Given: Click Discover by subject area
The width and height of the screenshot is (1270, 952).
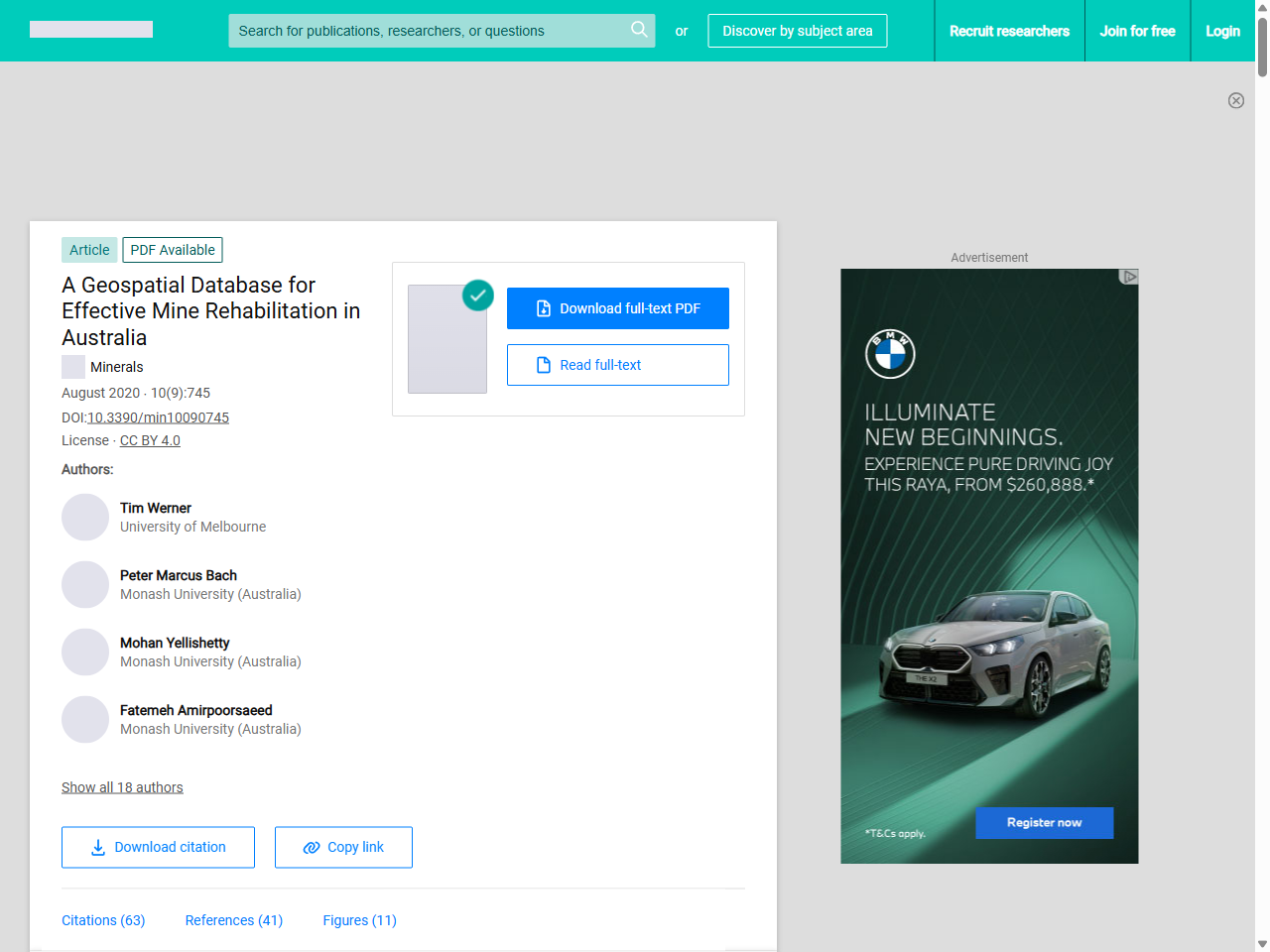Looking at the screenshot, I should (x=797, y=31).
